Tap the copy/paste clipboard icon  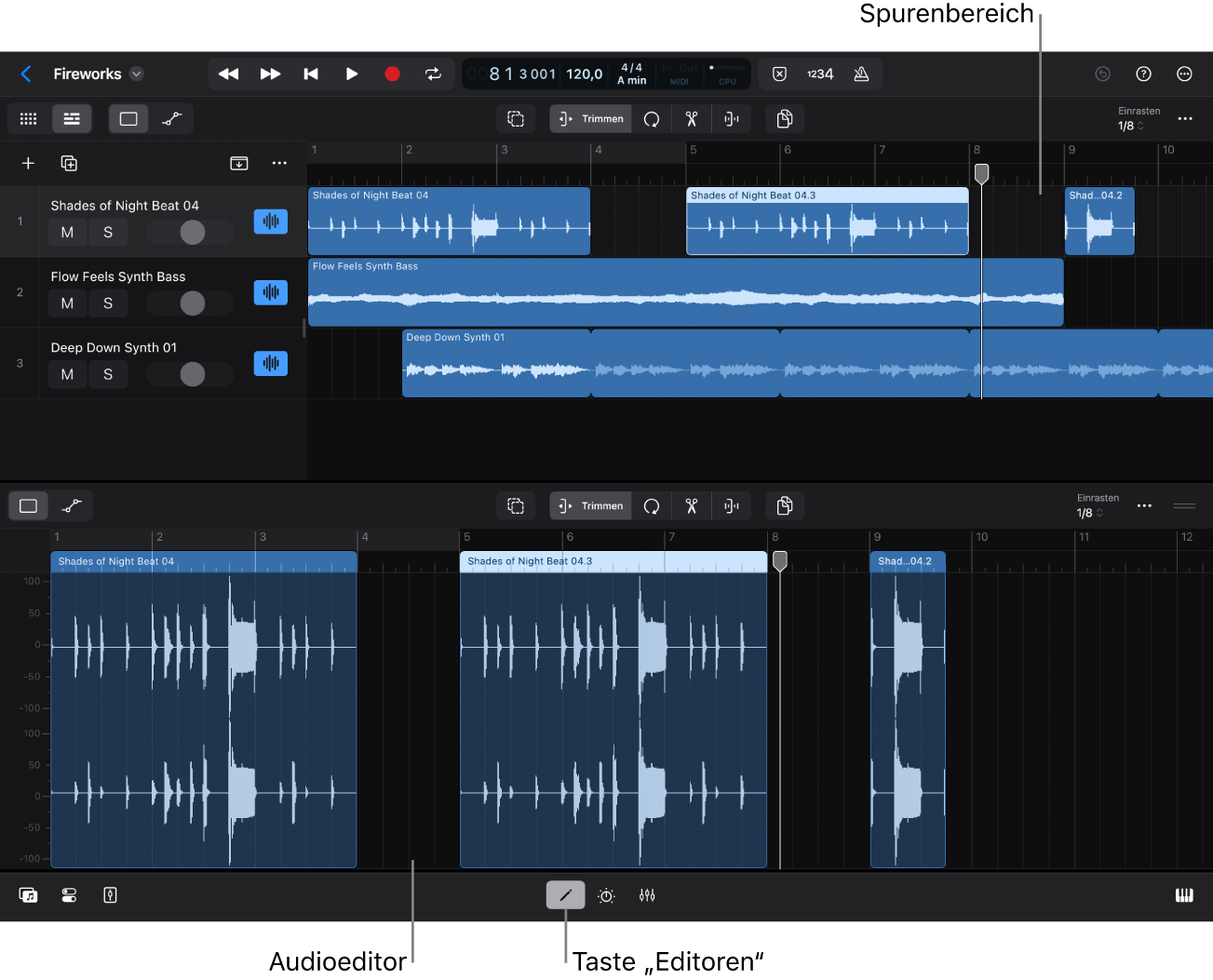[x=785, y=118]
